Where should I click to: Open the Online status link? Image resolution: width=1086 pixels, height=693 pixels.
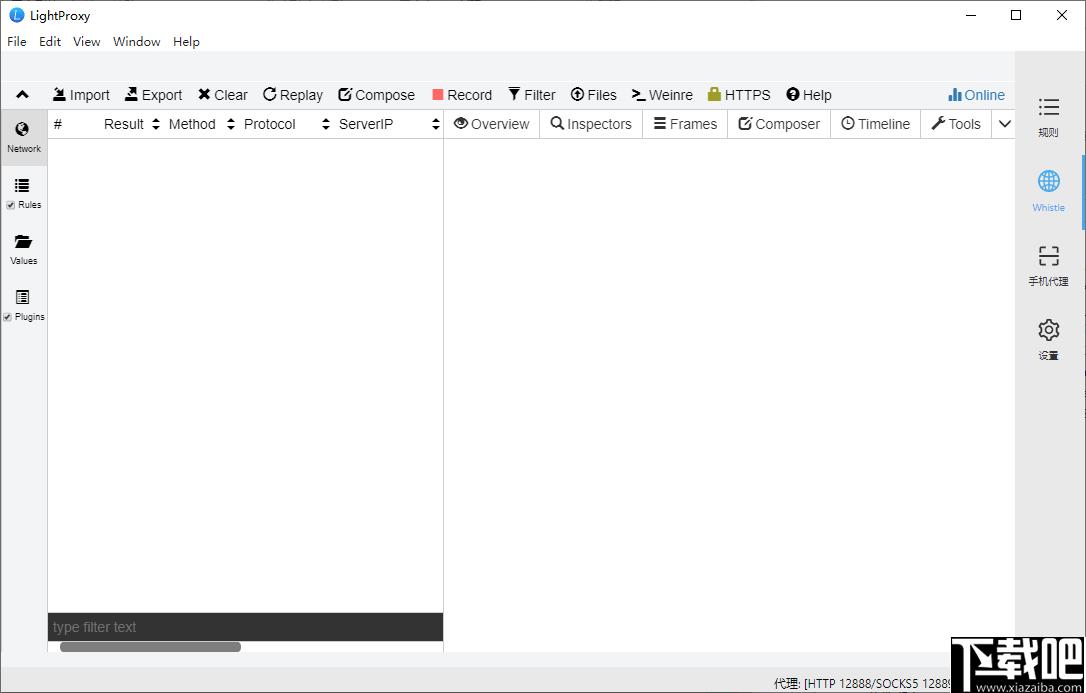(x=977, y=95)
